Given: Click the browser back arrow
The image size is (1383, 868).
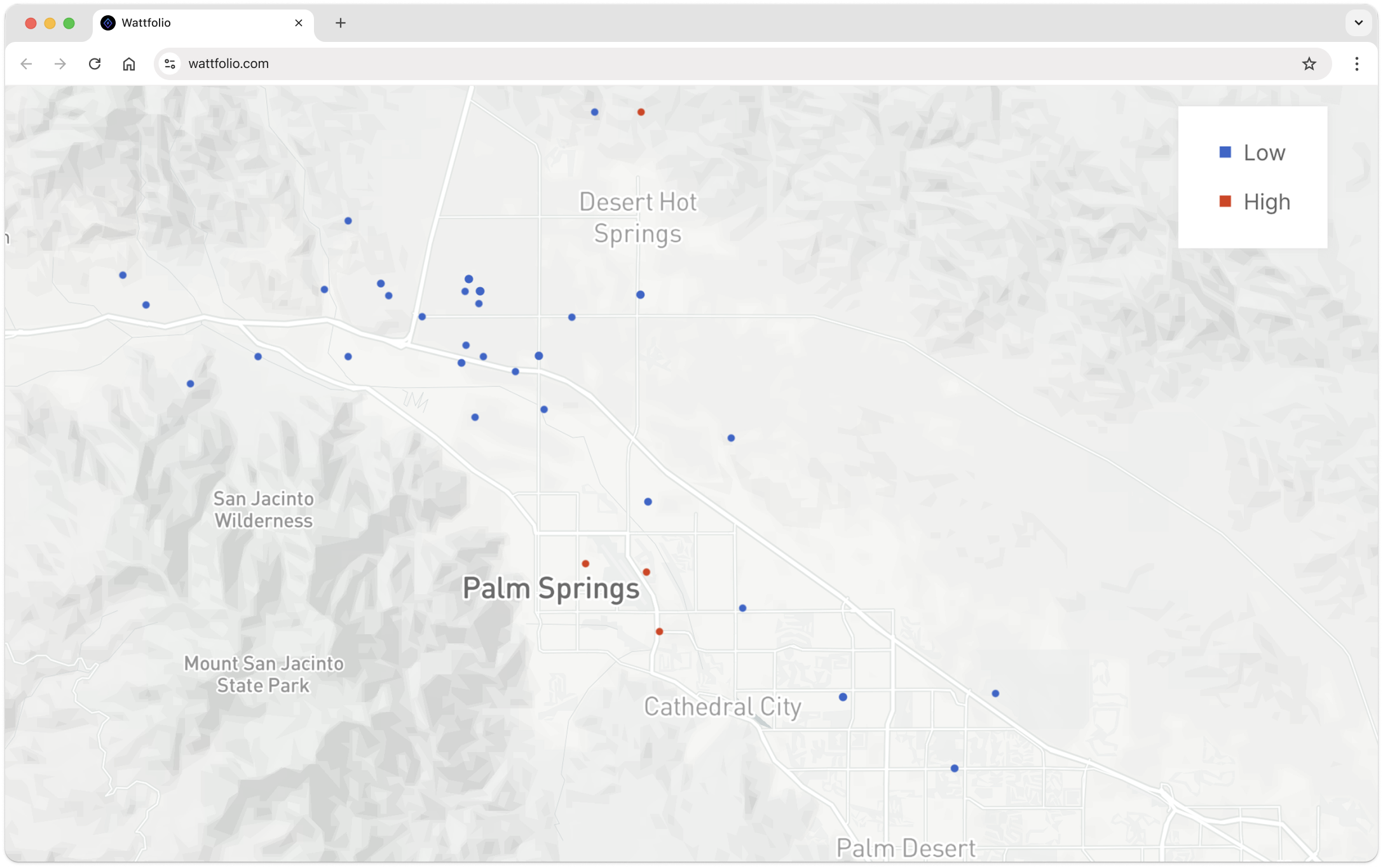Looking at the screenshot, I should [26, 64].
